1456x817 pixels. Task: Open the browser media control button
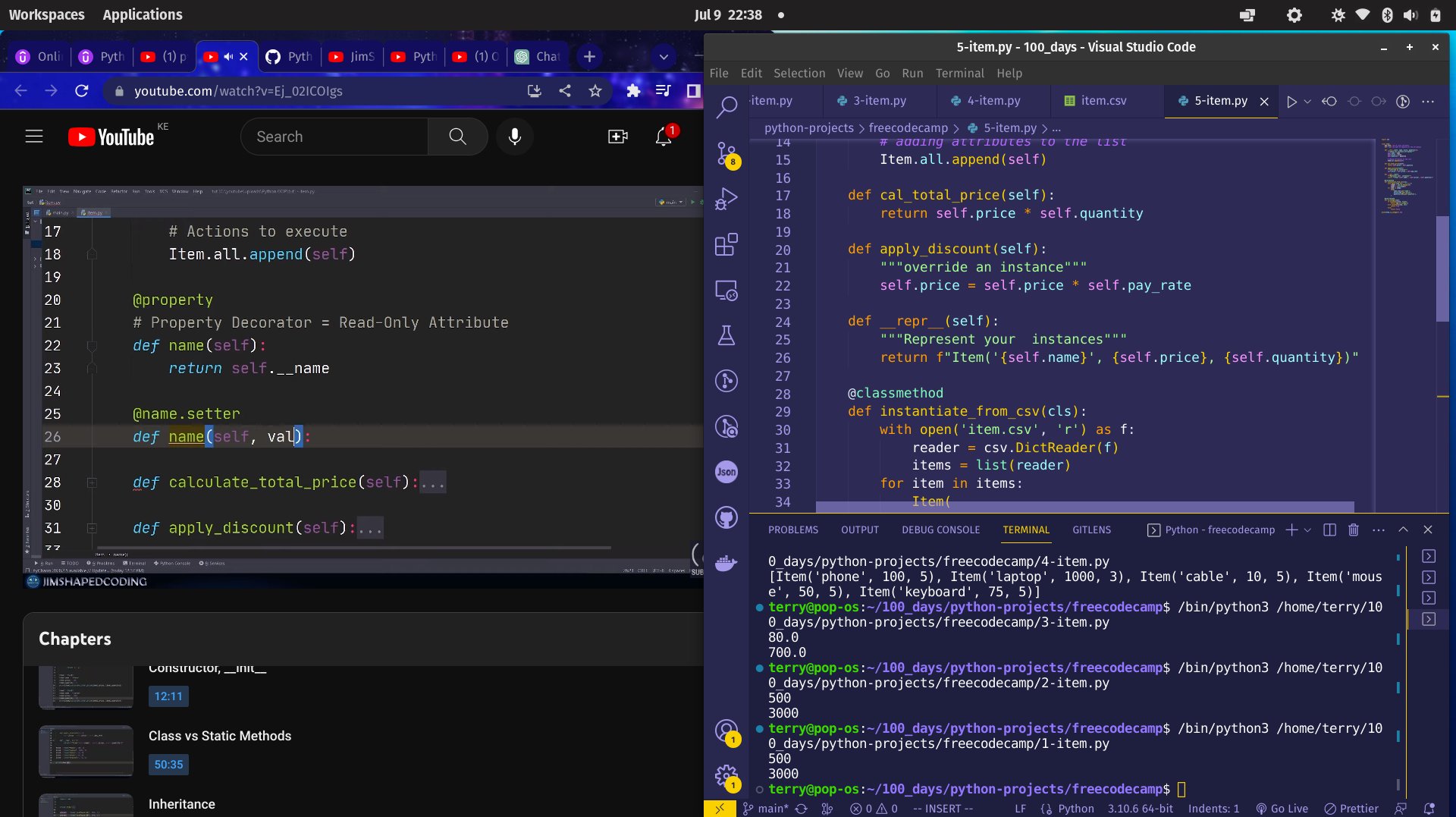[663, 91]
